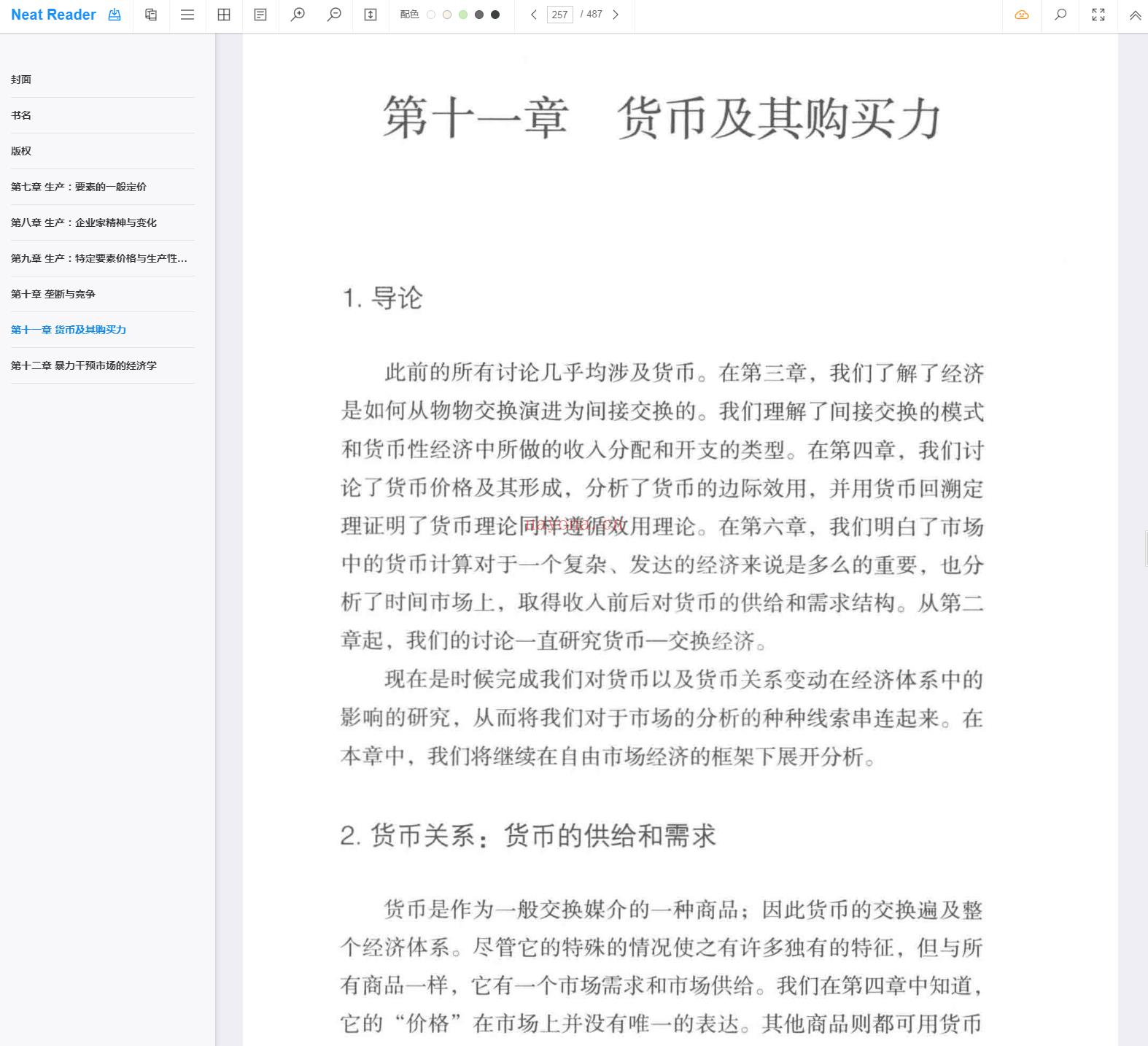Click the fit page height icon
The height and width of the screenshot is (1046, 1148).
pos(371,15)
